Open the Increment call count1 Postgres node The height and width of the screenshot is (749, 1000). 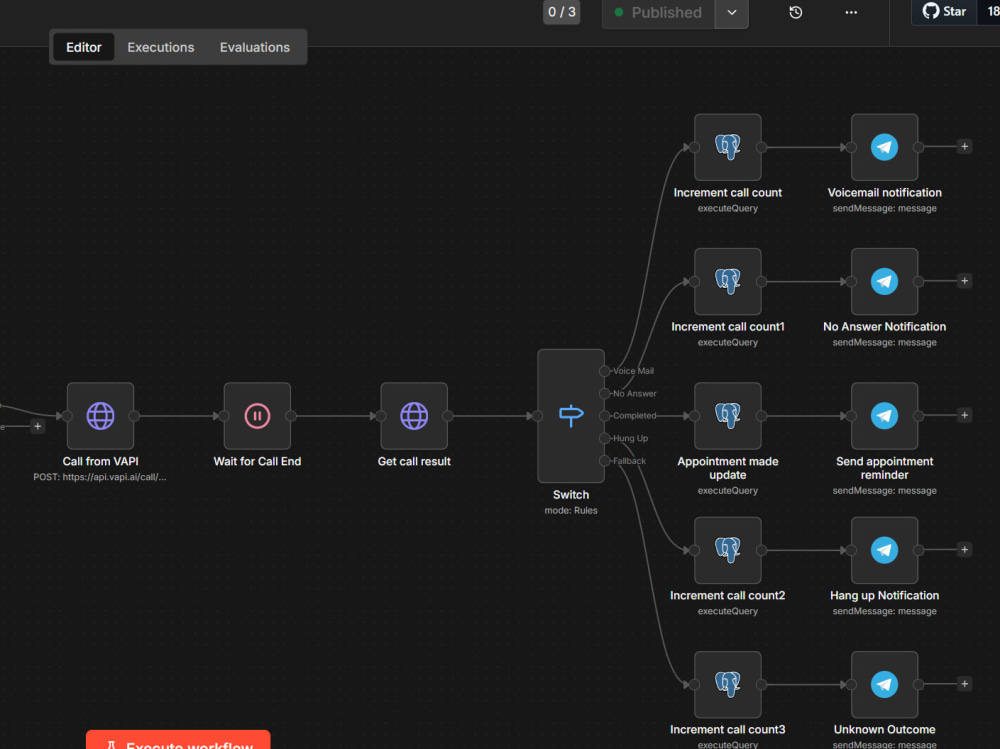(x=728, y=281)
